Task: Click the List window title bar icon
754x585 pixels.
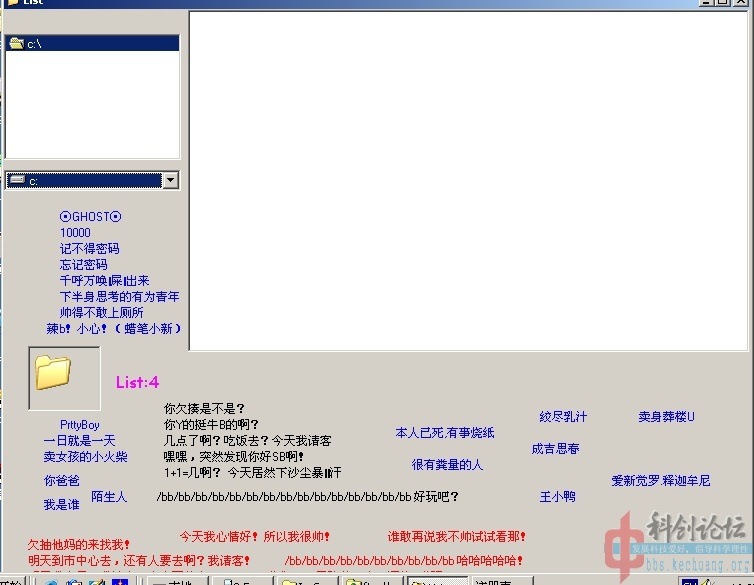Action: pyautogui.click(x=9, y=2)
